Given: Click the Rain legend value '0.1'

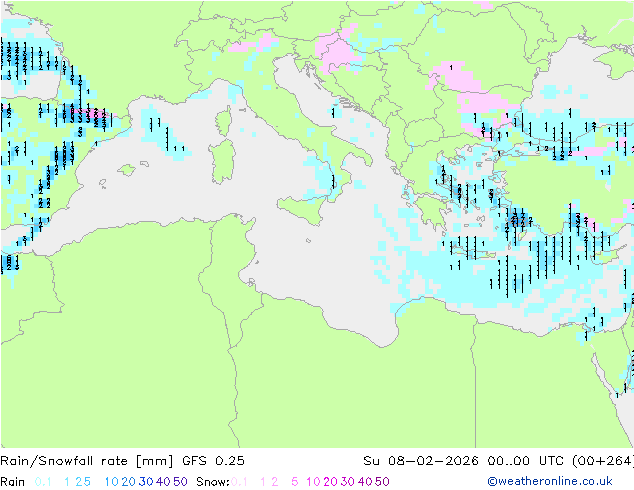Looking at the screenshot, I should [43, 482].
